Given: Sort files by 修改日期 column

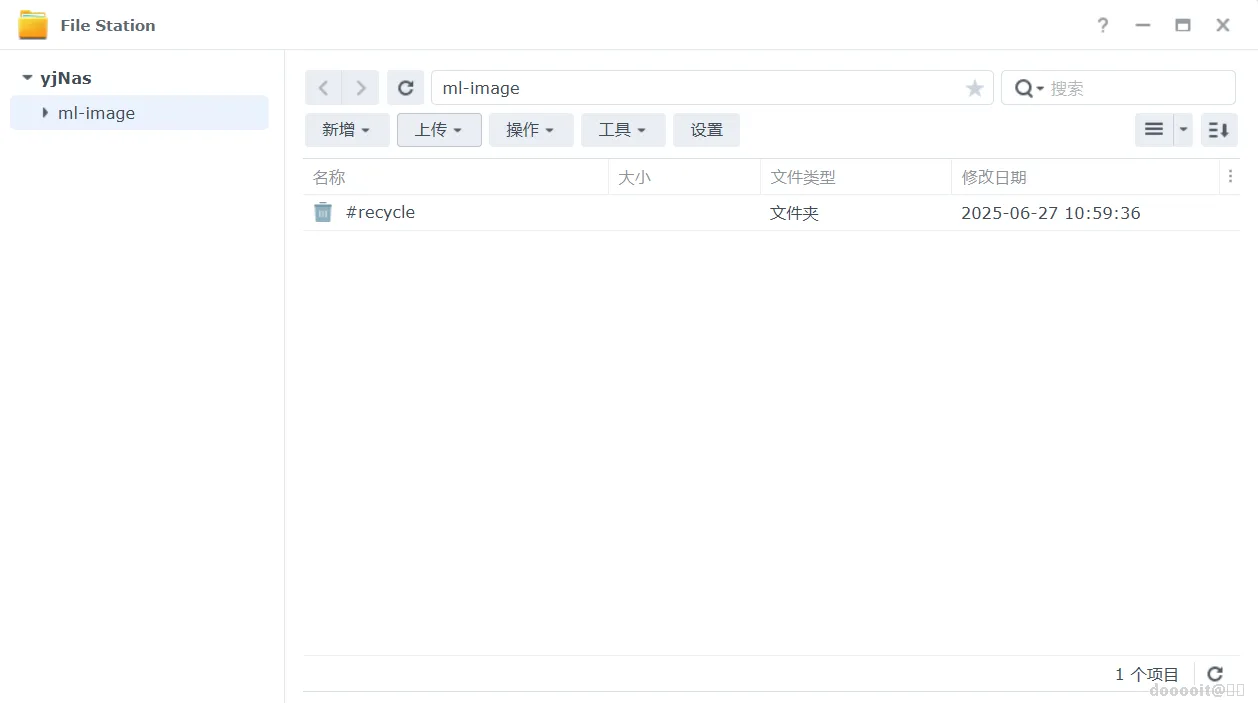Looking at the screenshot, I should (x=993, y=176).
